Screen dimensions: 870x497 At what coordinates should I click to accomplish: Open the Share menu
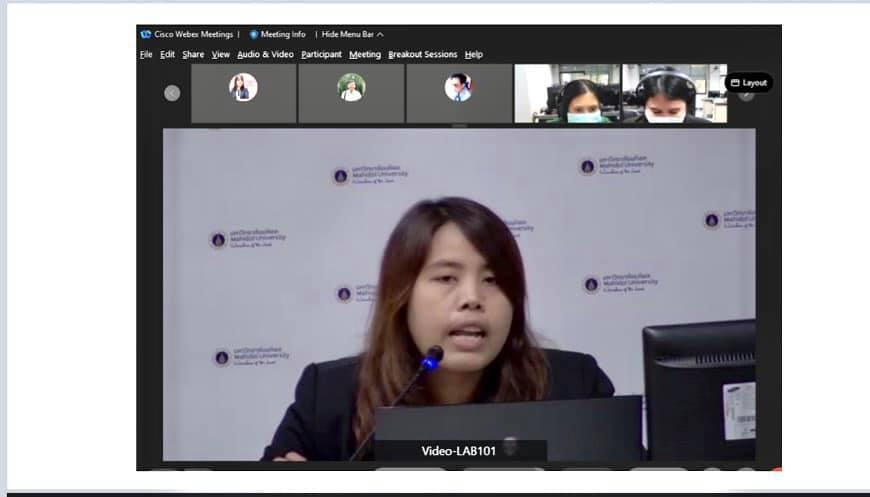pos(193,54)
